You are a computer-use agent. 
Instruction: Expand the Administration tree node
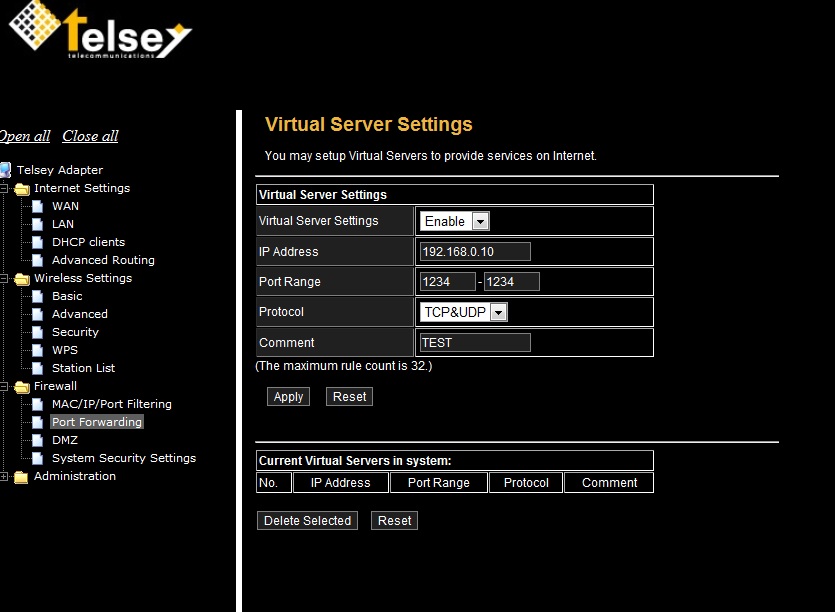click(4, 477)
